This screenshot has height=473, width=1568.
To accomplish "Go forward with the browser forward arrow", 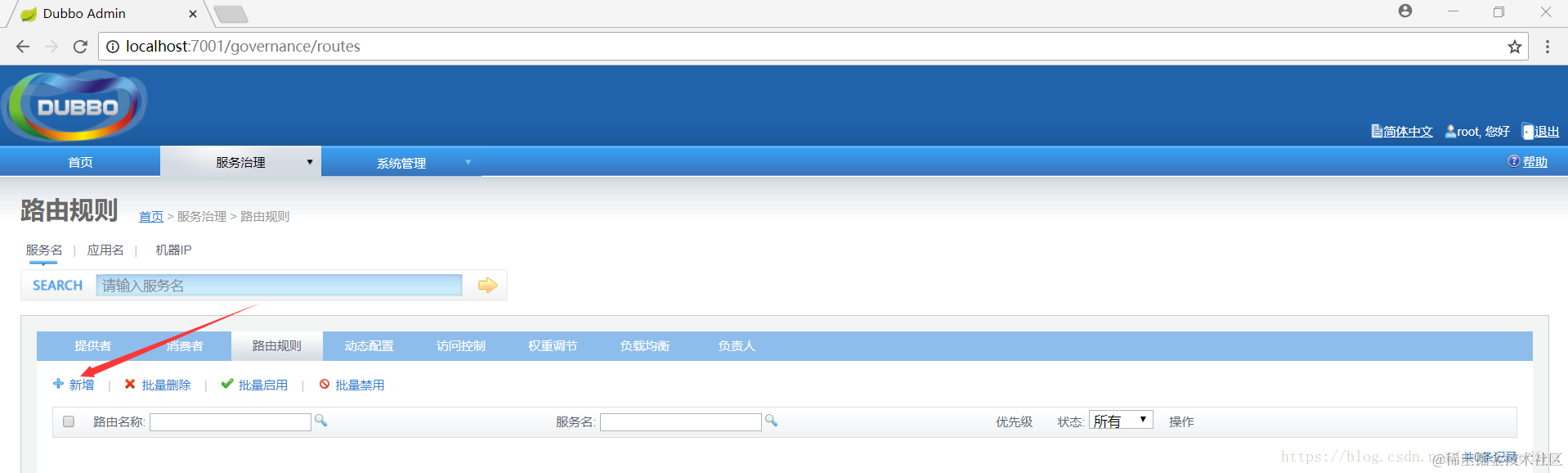I will [52, 47].
